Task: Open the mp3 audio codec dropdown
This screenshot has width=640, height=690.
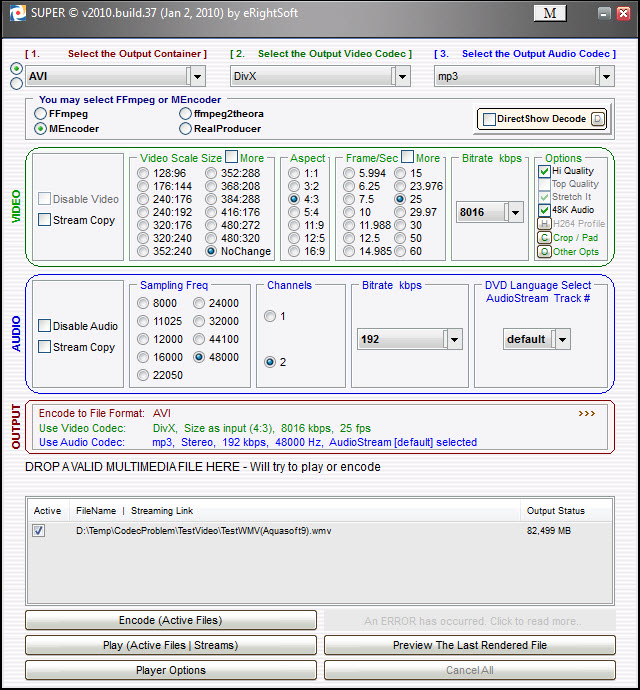Action: [x=605, y=76]
